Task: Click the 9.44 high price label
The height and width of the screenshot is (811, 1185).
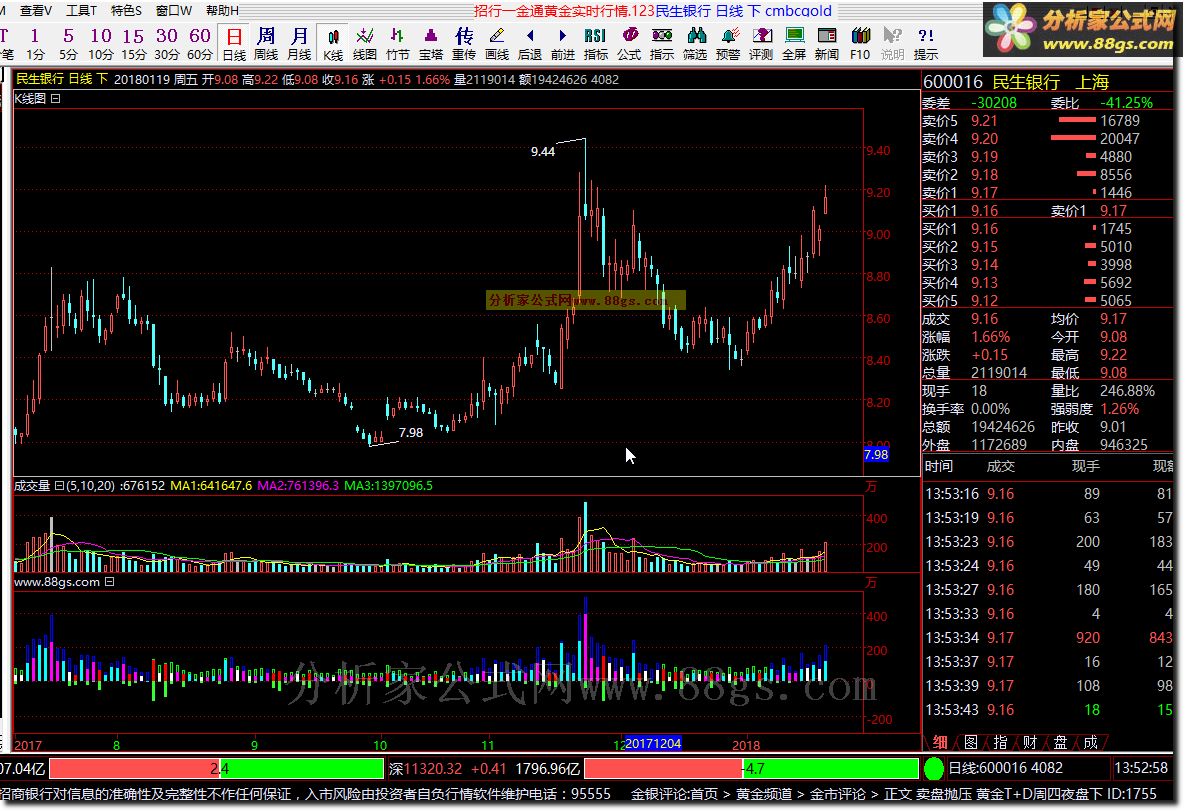Action: (x=543, y=152)
